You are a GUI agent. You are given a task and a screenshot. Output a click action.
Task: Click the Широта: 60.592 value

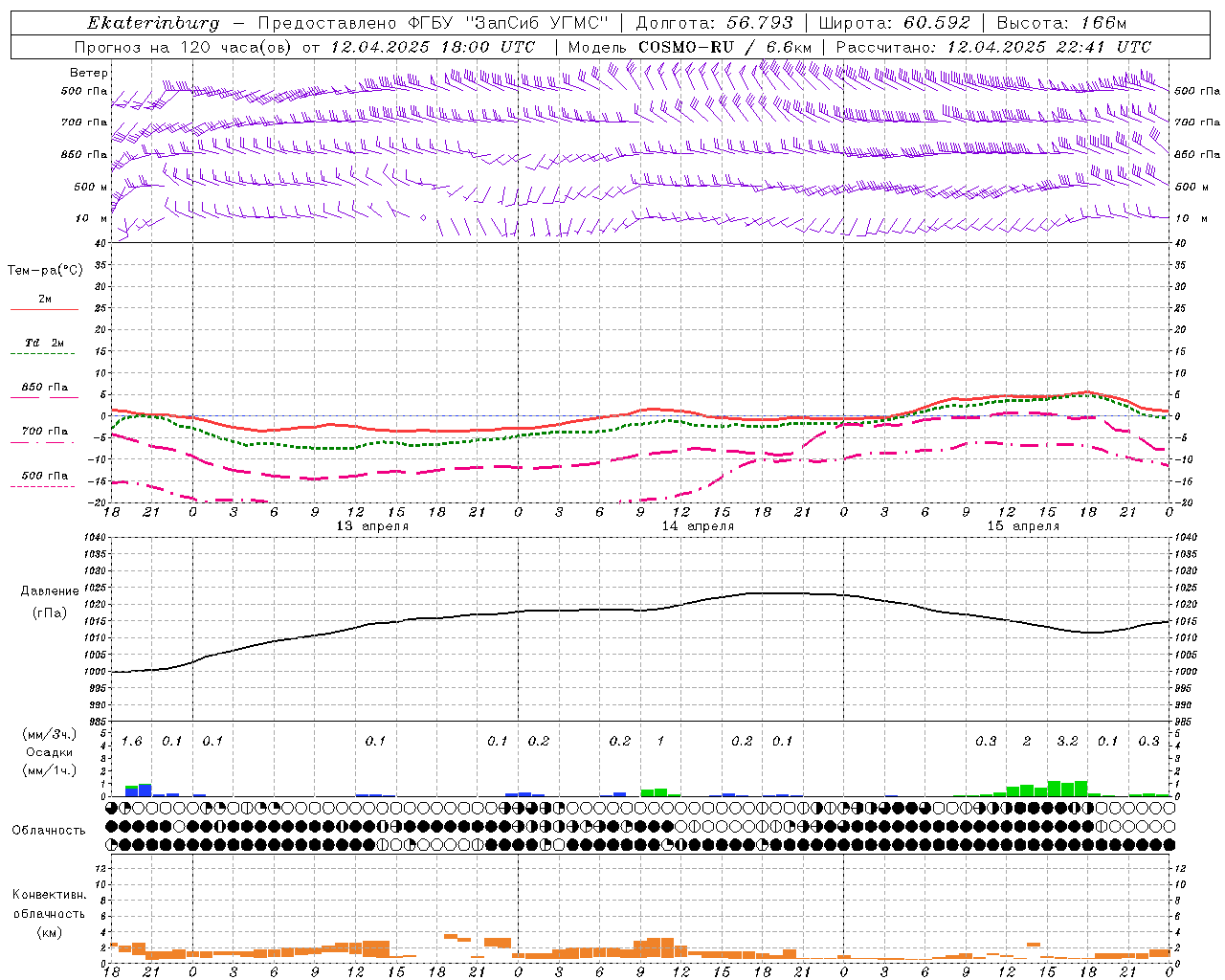click(894, 23)
